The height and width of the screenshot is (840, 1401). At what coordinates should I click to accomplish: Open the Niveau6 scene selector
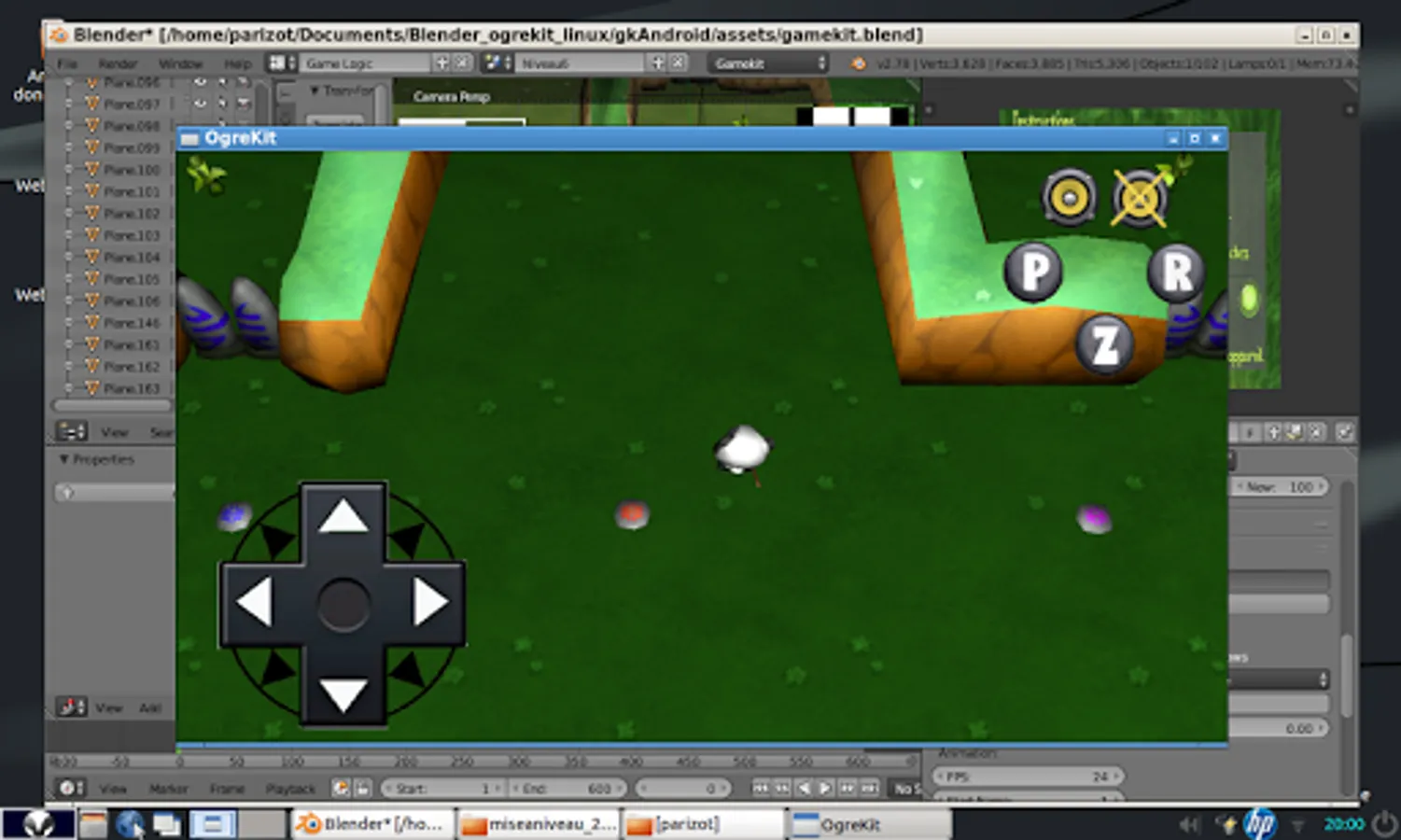[x=579, y=63]
